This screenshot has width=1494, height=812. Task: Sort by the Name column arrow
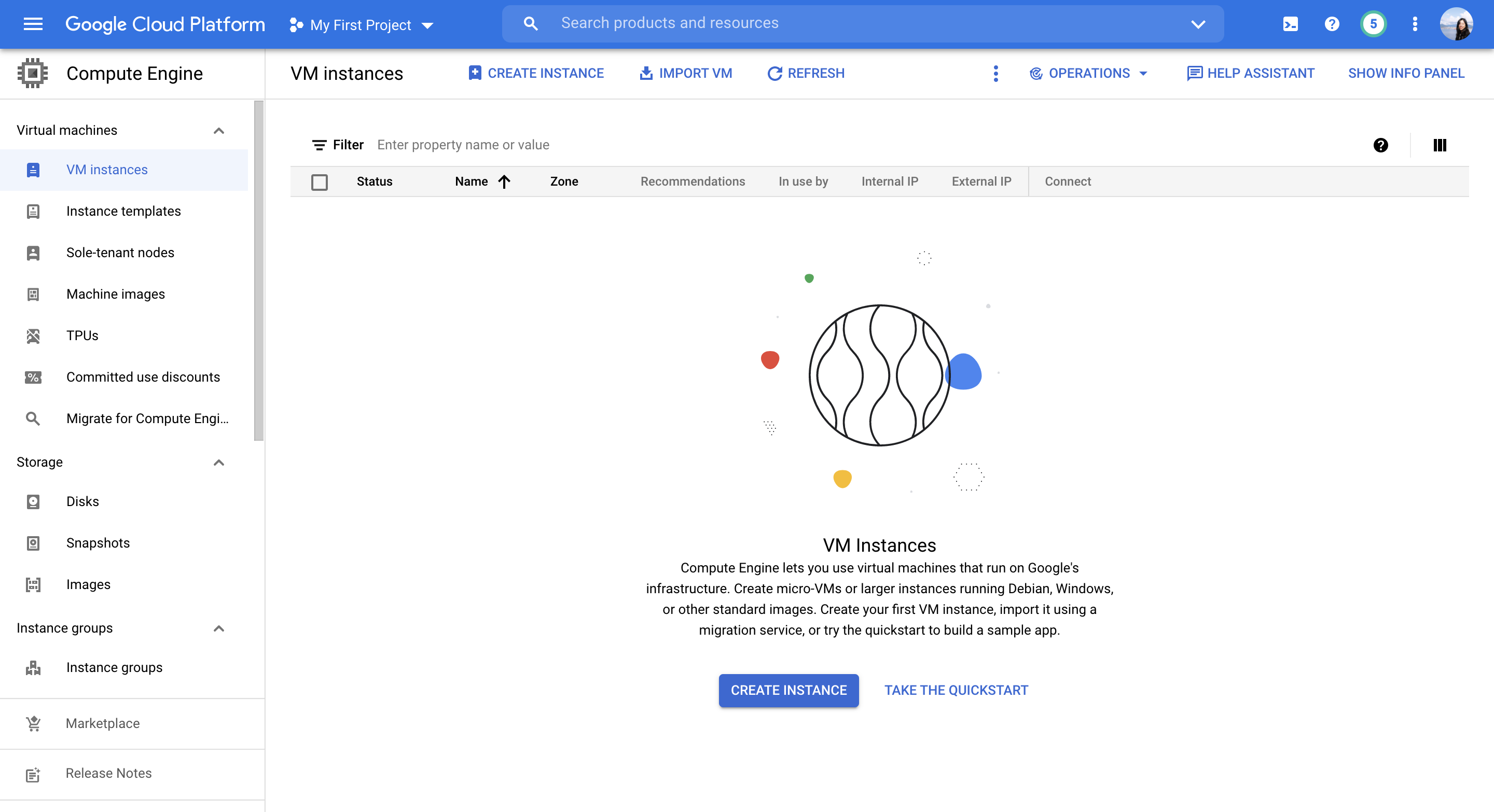[504, 182]
